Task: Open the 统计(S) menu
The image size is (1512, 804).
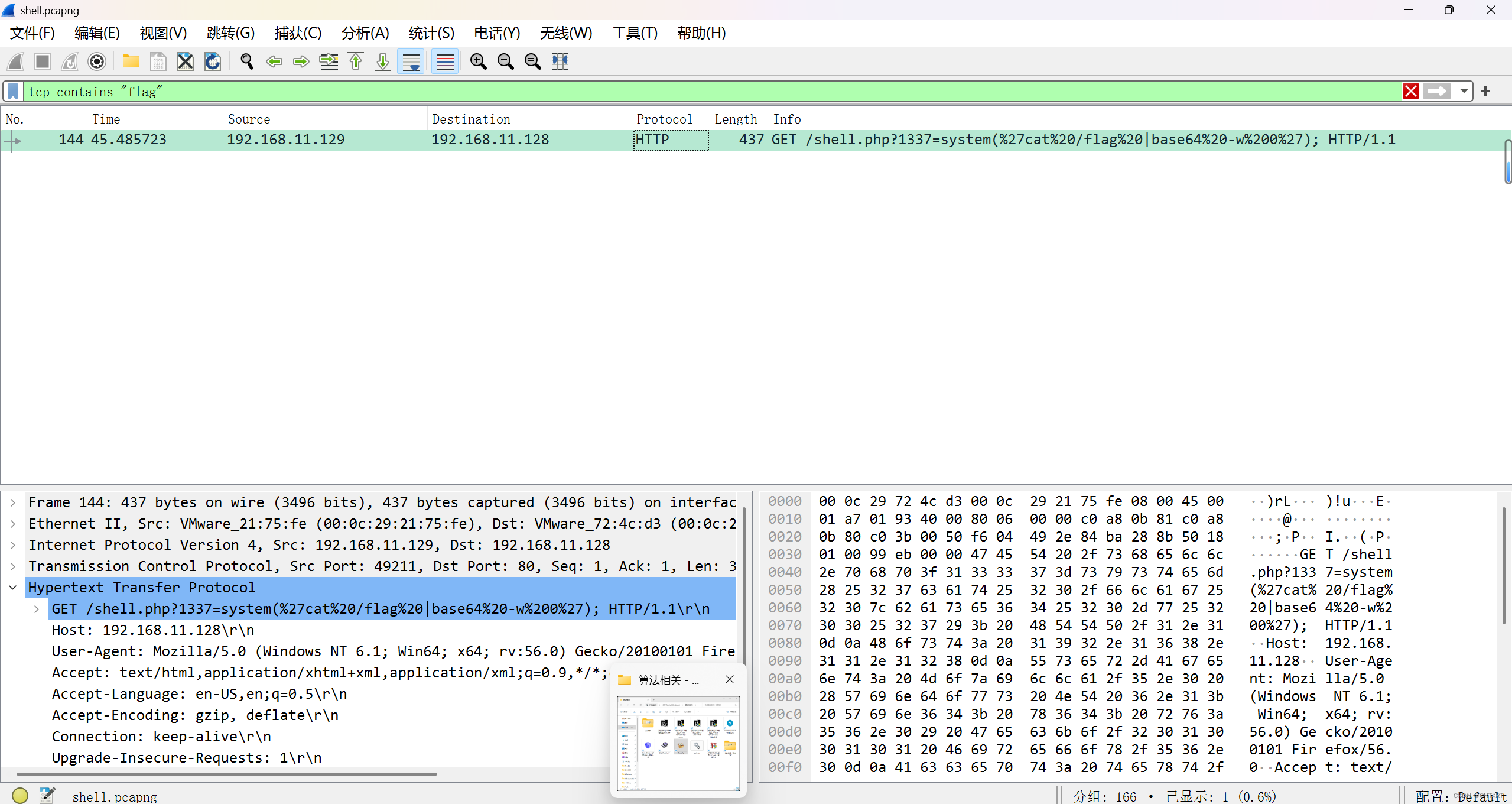Action: click(x=431, y=33)
